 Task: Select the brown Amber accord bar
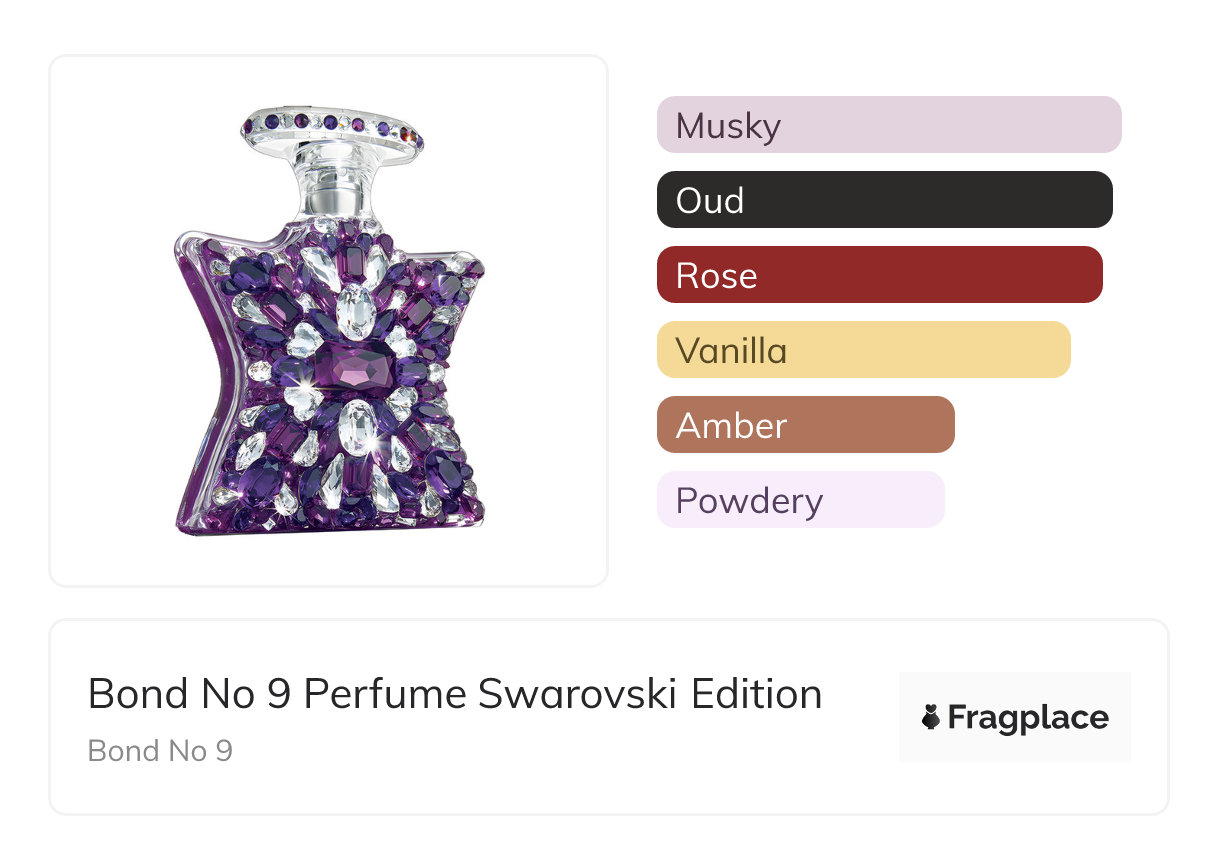[805, 425]
